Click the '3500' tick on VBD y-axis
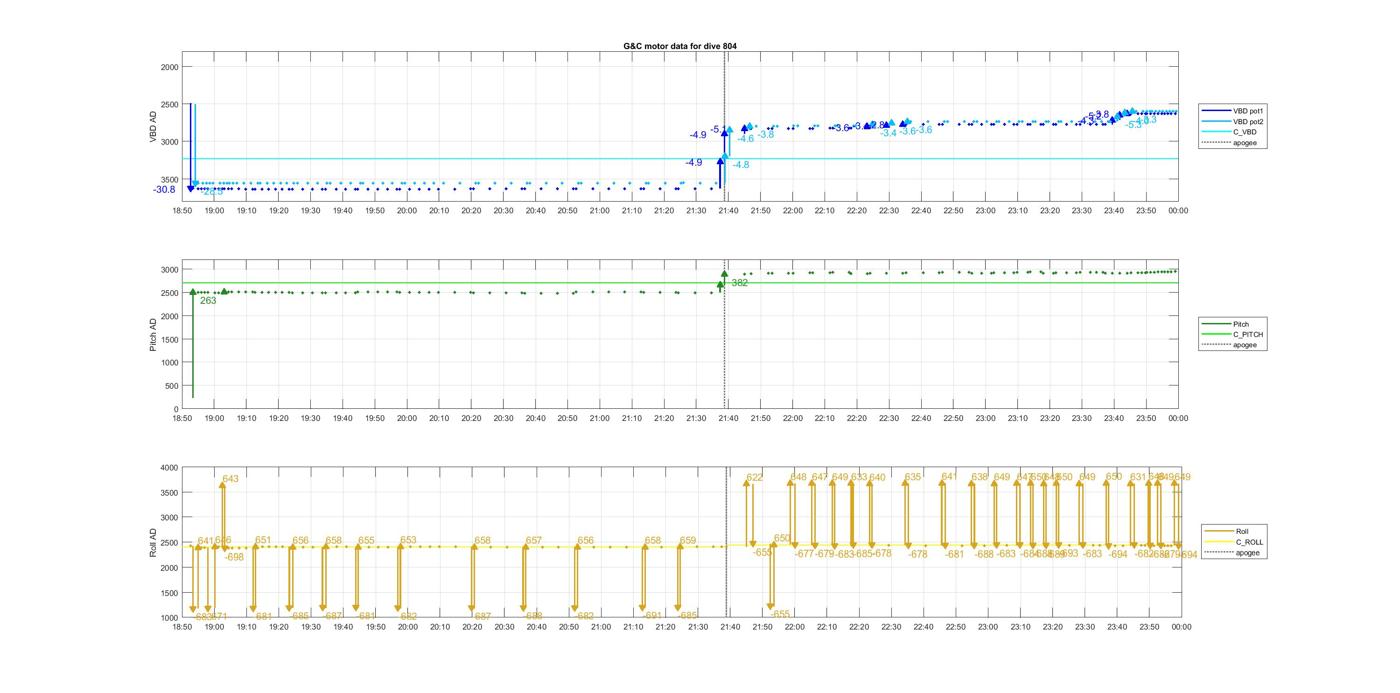 pos(169,180)
